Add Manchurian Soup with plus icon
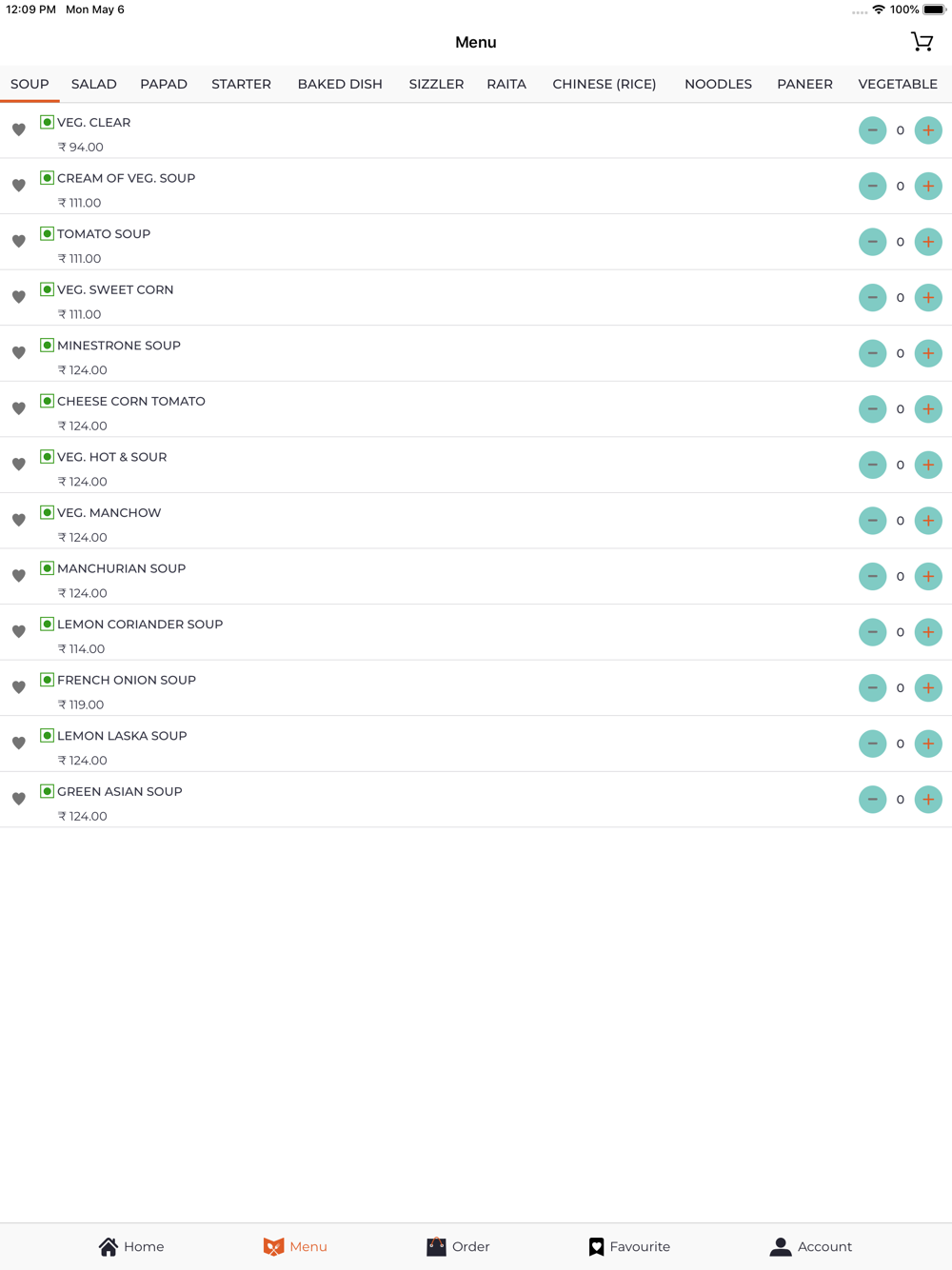The width and height of the screenshot is (952, 1270). pyautogui.click(x=928, y=576)
